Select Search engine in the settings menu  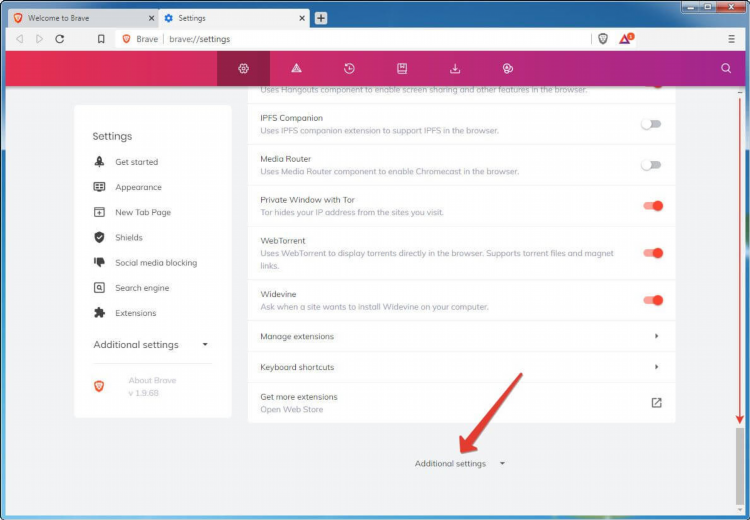click(142, 288)
